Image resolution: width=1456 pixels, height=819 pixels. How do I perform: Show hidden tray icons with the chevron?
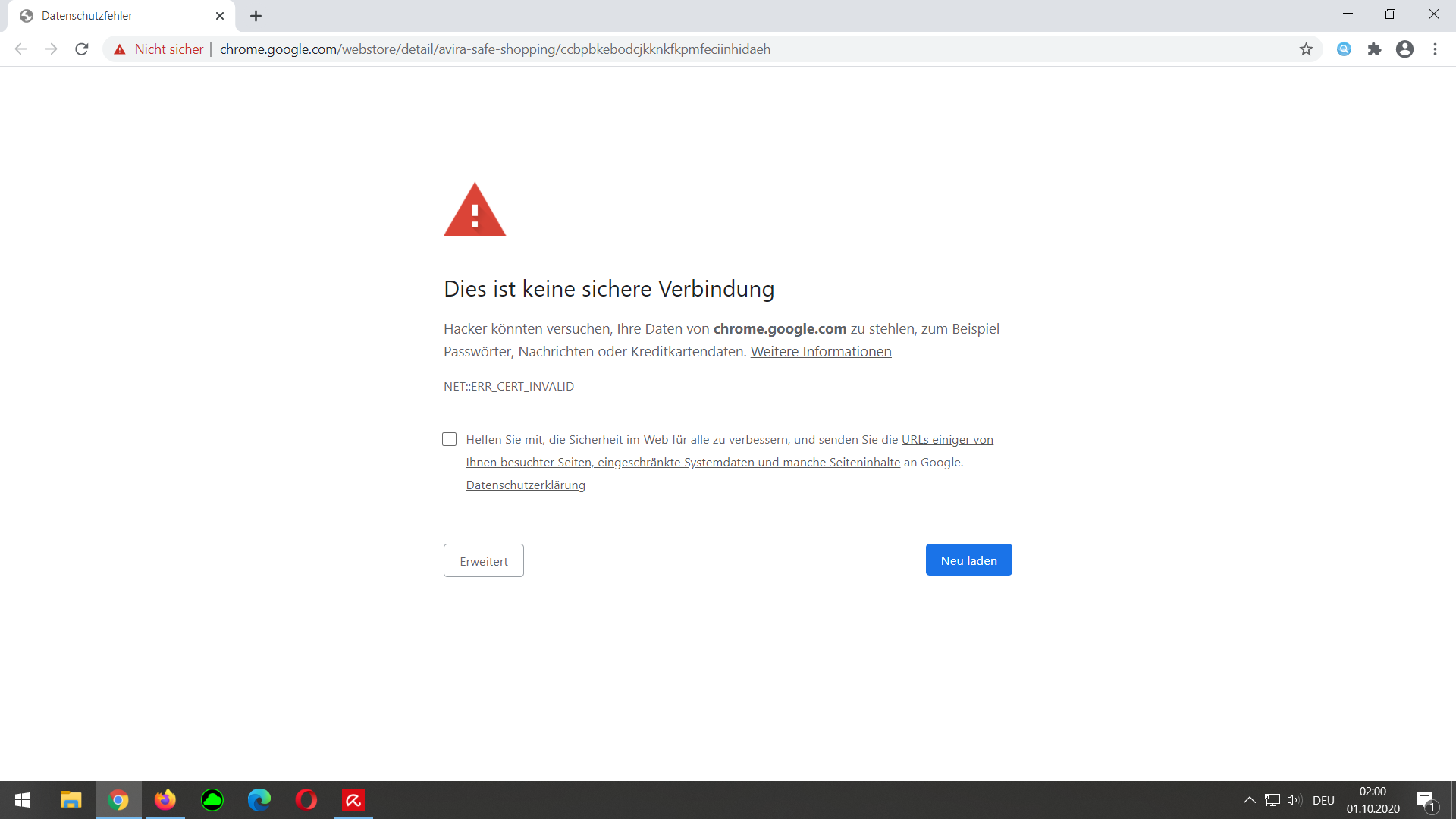pos(1249,799)
